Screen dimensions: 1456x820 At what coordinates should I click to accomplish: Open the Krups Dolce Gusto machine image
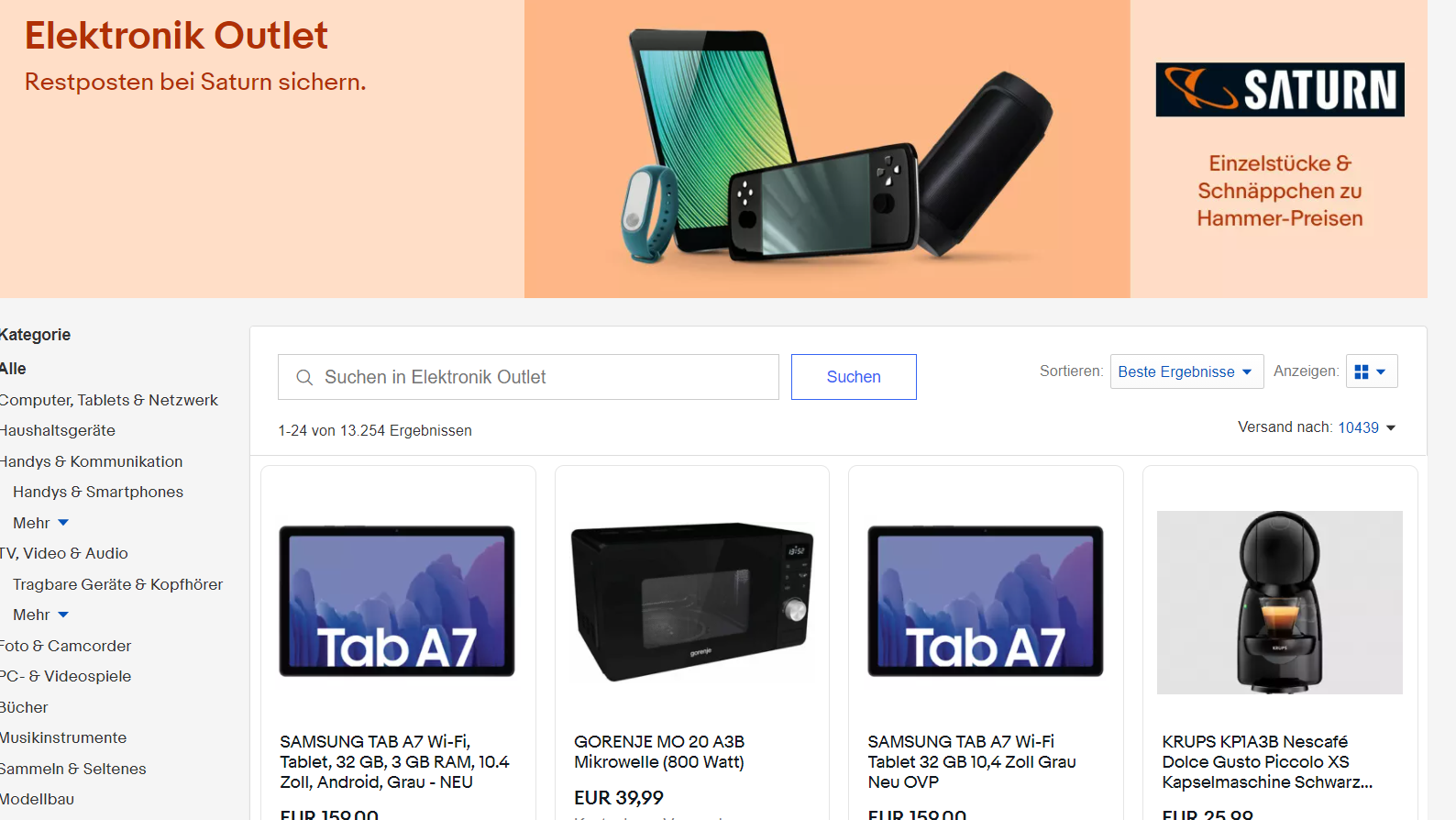pos(1280,602)
